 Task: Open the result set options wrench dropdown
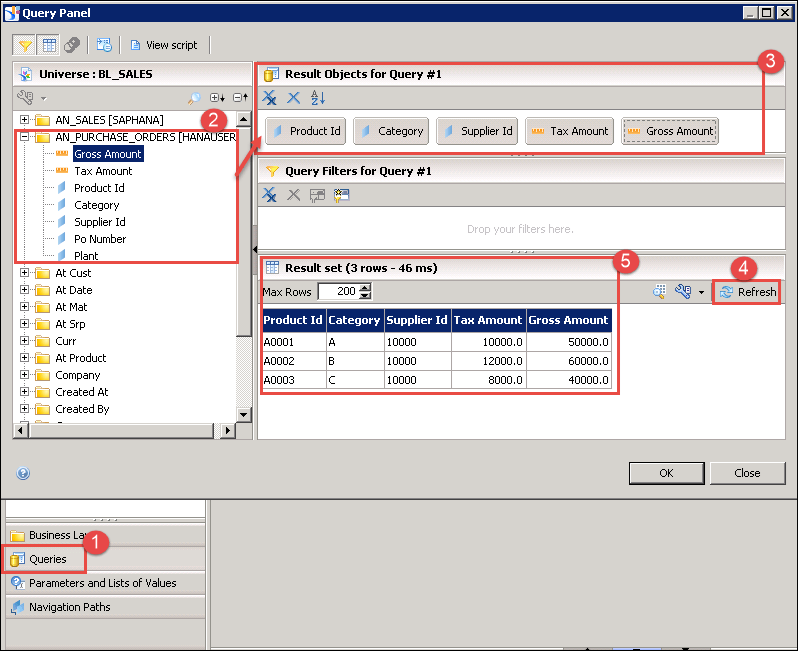[x=689, y=292]
